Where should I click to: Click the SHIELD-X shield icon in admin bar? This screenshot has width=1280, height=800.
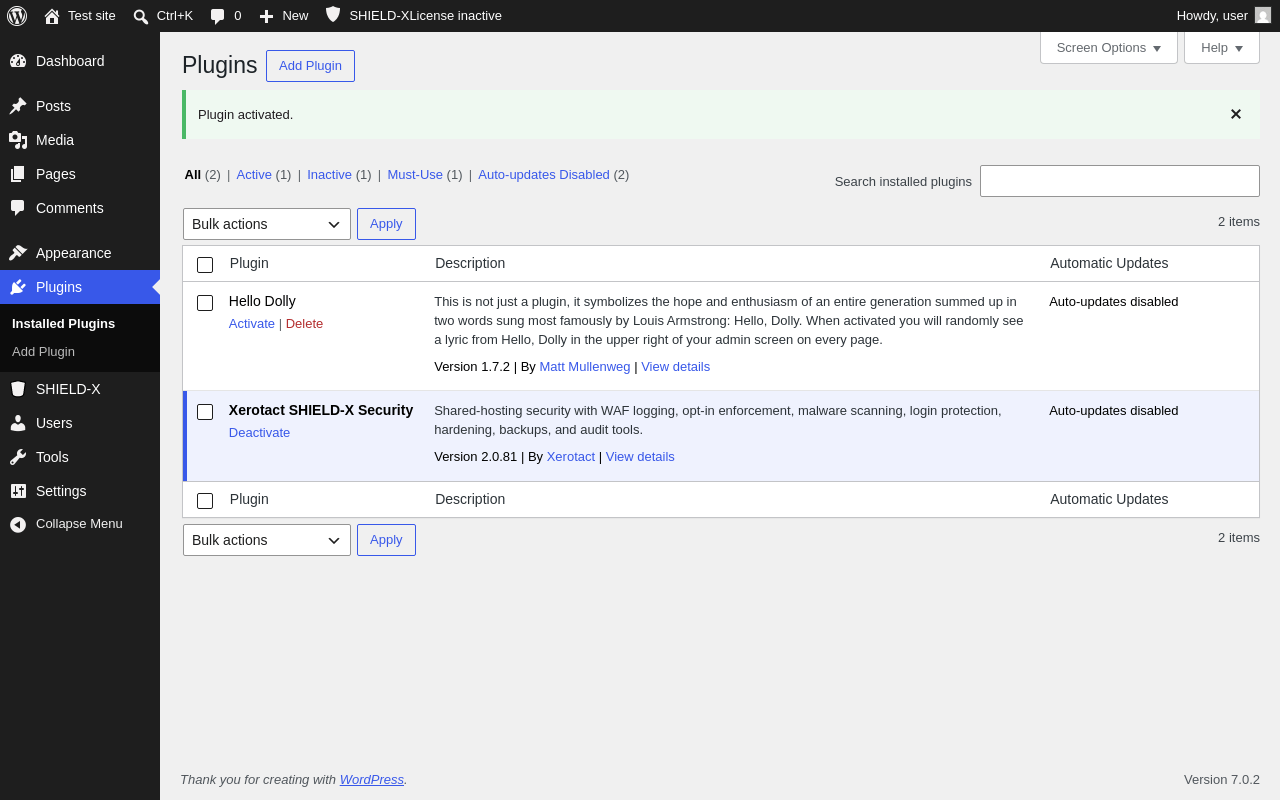pos(333,15)
